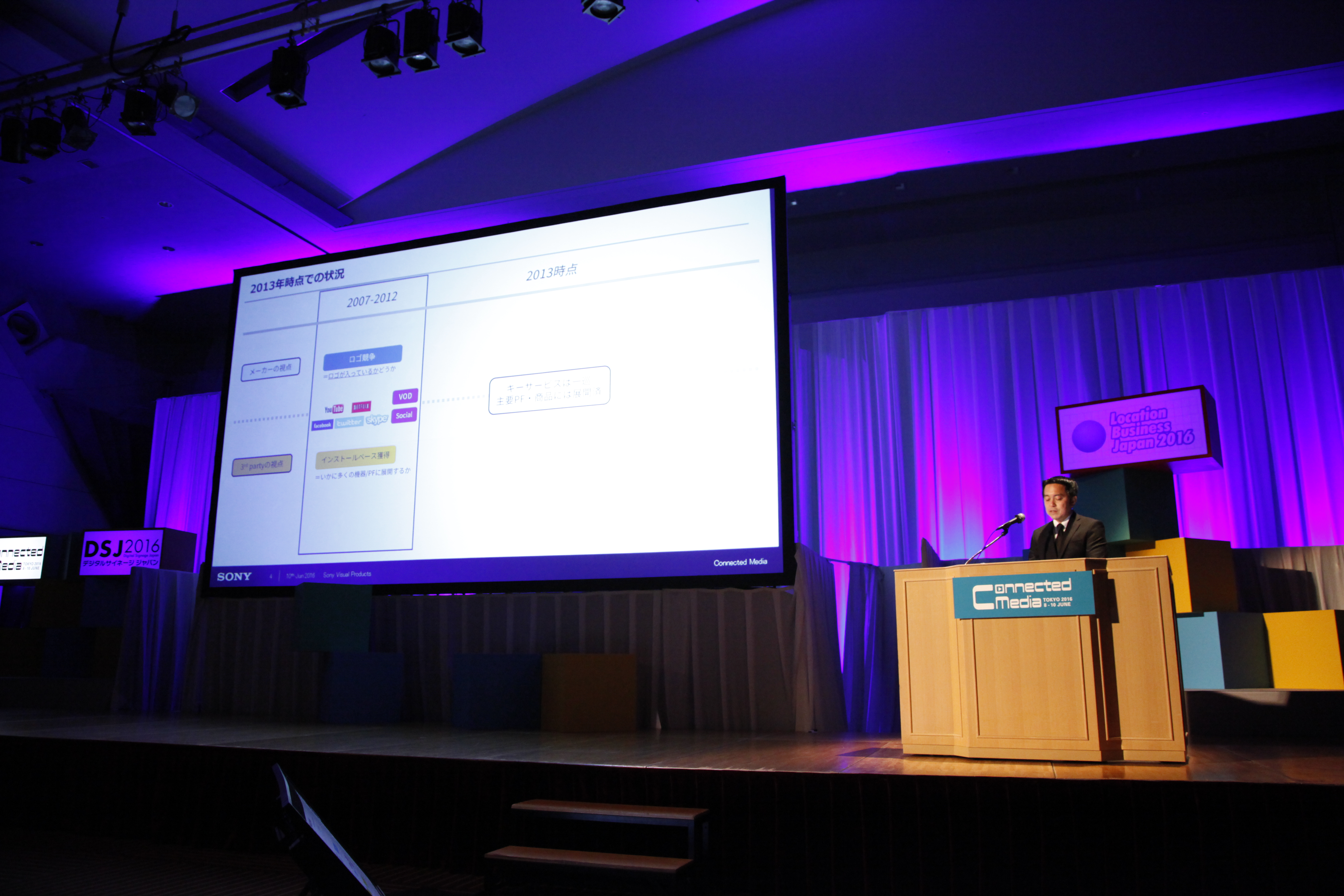Select the blue ロゴ競争 box
Image resolution: width=1344 pixels, height=896 pixels.
(x=362, y=358)
